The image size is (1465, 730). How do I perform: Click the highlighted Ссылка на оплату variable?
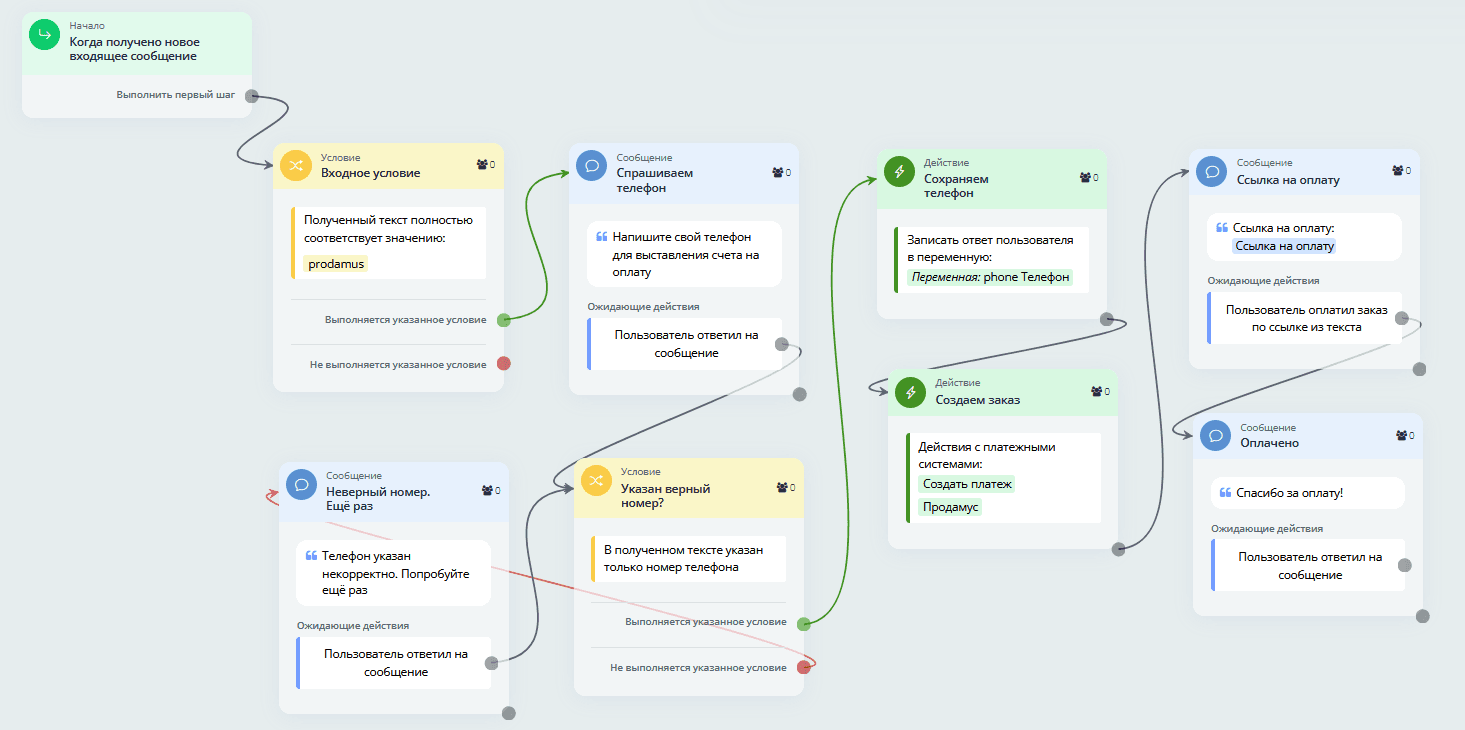(x=1284, y=246)
